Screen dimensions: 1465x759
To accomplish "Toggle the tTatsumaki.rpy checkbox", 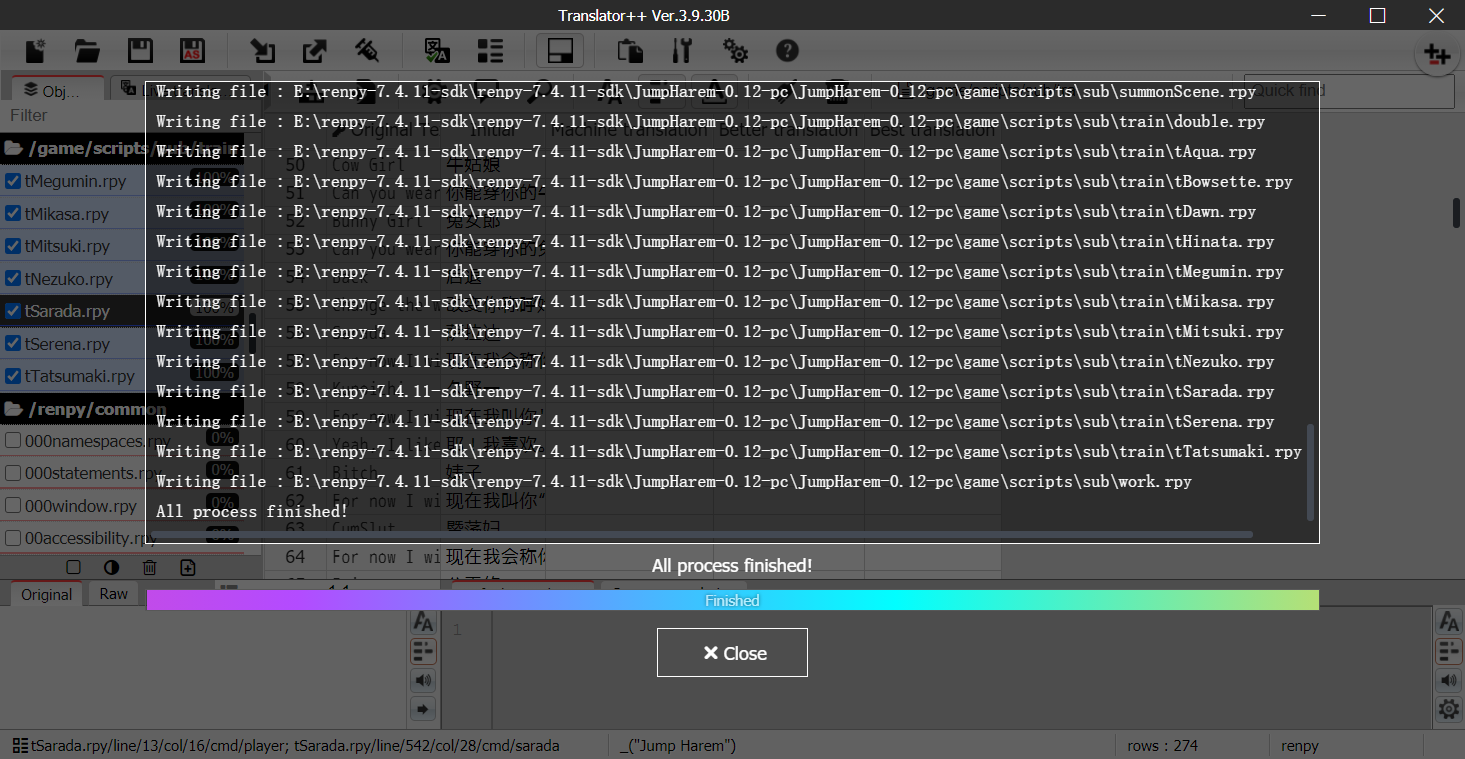I will click(13, 376).
